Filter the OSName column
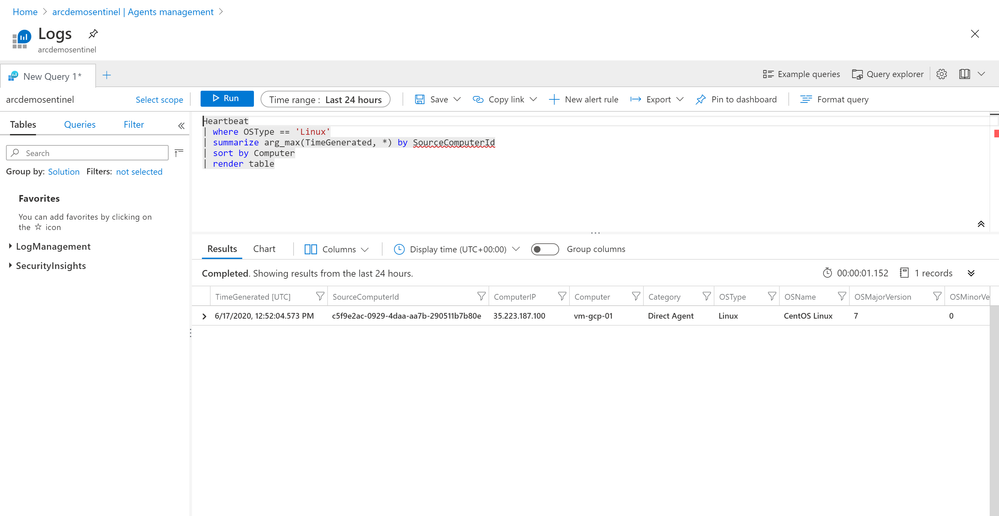This screenshot has height=516, width=999. [842, 297]
